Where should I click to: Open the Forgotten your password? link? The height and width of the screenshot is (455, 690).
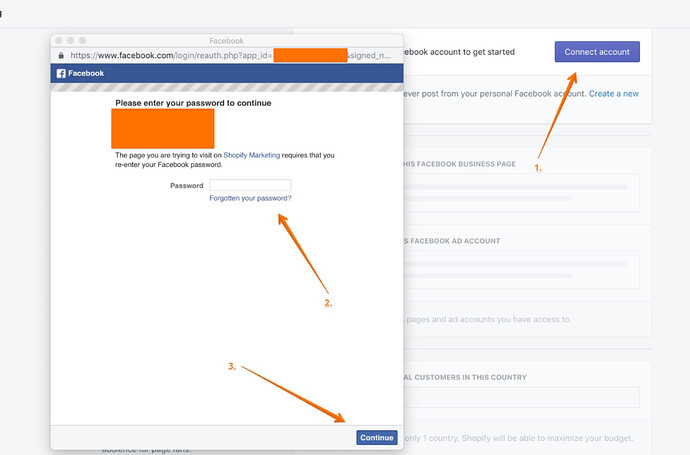point(250,198)
